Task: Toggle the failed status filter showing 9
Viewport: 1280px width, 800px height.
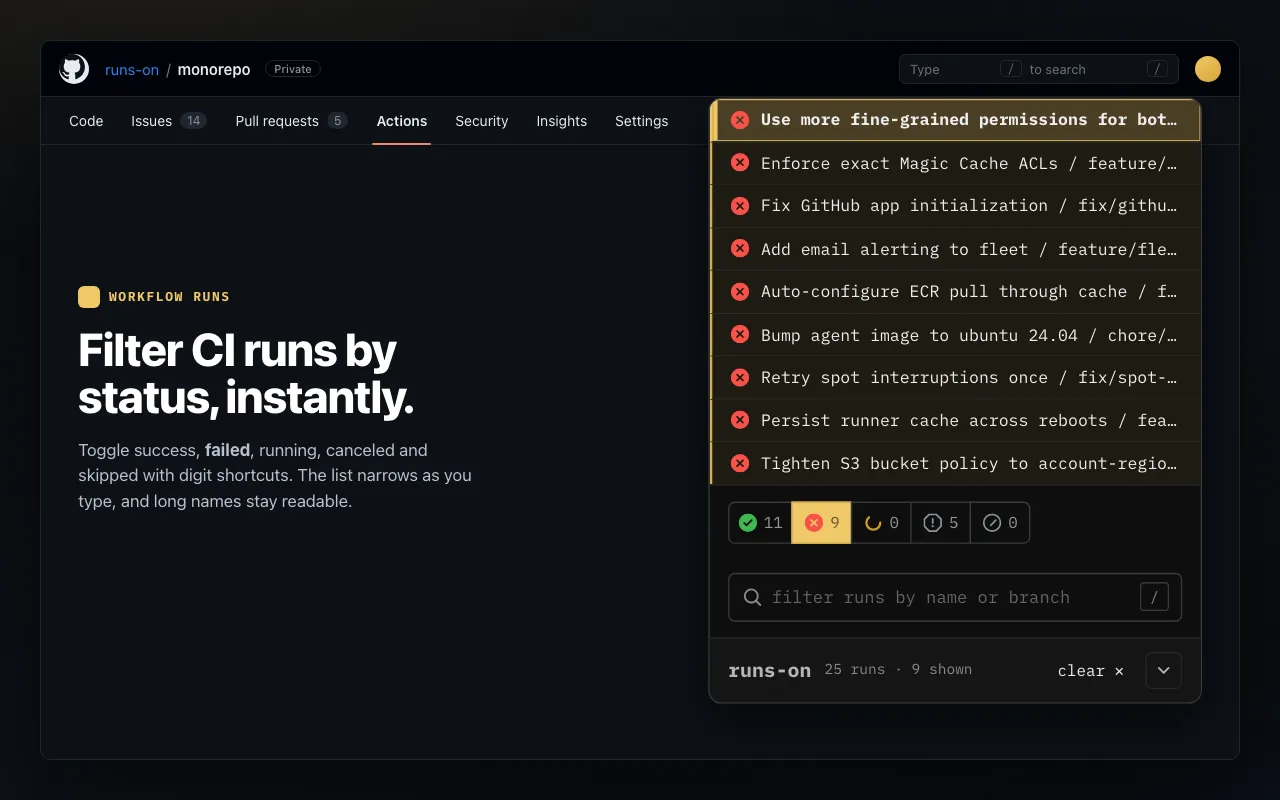Action: 821,523
